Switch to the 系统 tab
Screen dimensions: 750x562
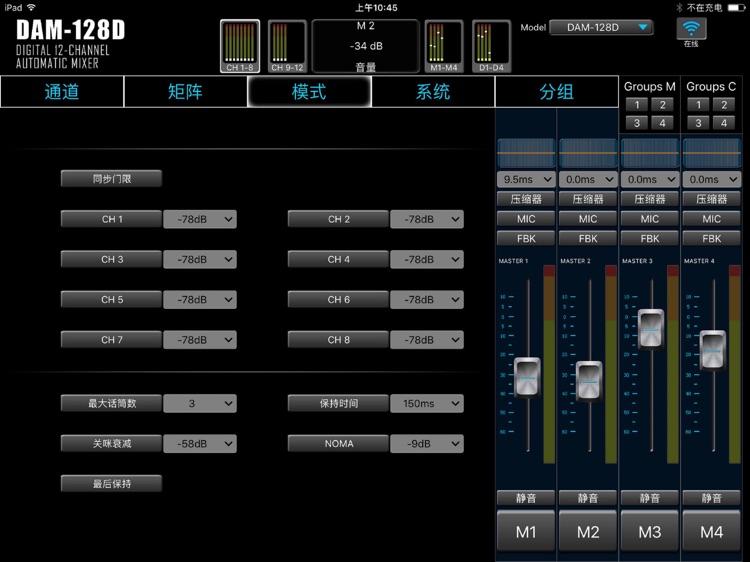(x=433, y=92)
